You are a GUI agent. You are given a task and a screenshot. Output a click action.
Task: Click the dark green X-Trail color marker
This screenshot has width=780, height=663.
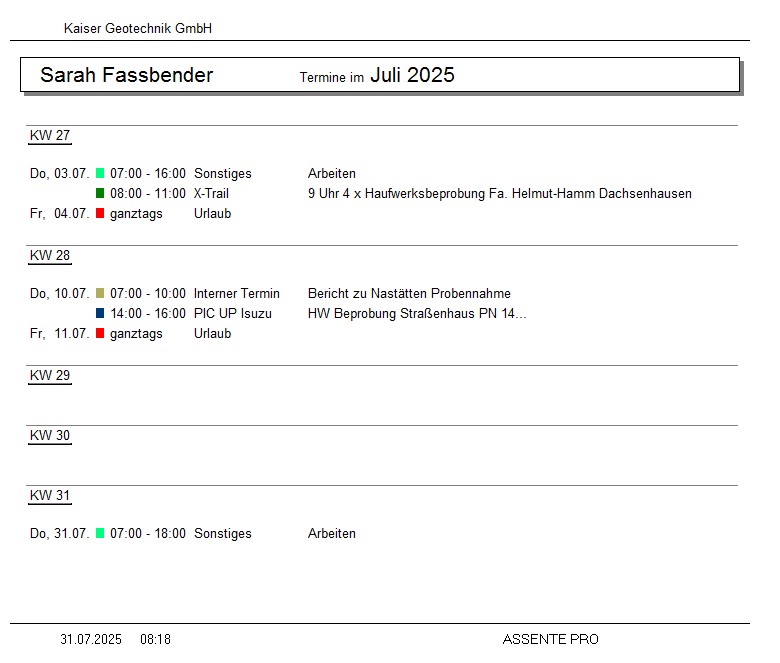point(100,194)
